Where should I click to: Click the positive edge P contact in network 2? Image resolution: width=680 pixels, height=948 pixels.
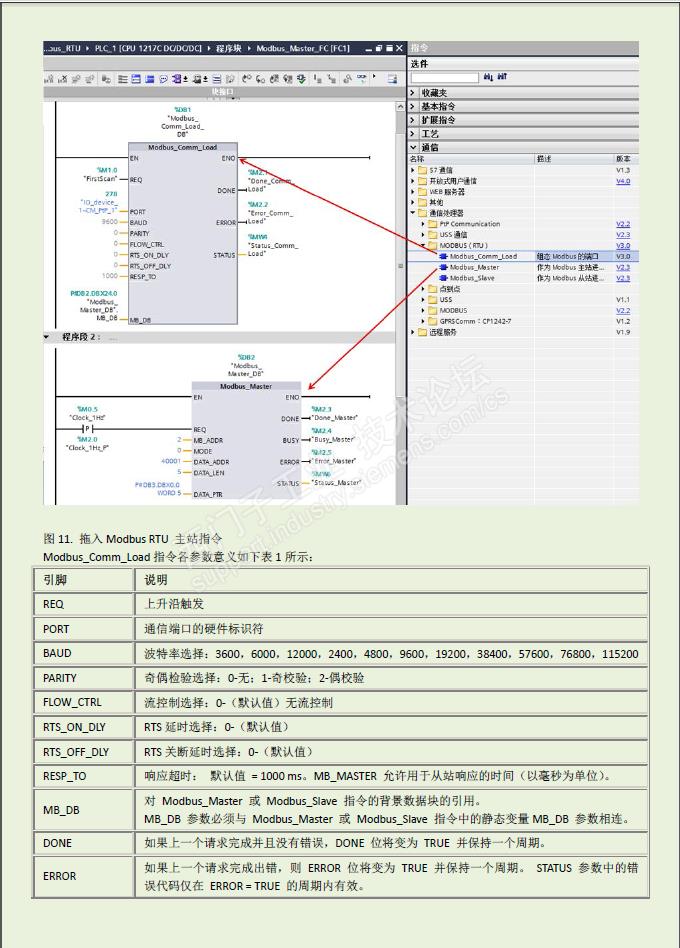87,429
